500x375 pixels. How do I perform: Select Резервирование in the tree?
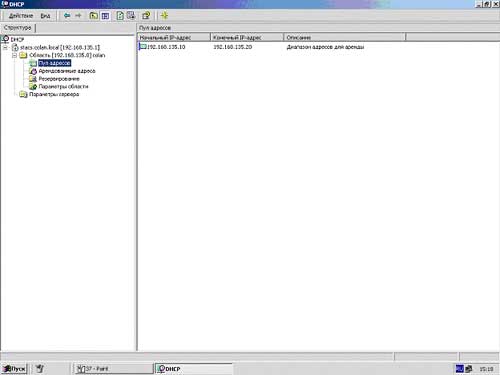(x=59, y=79)
